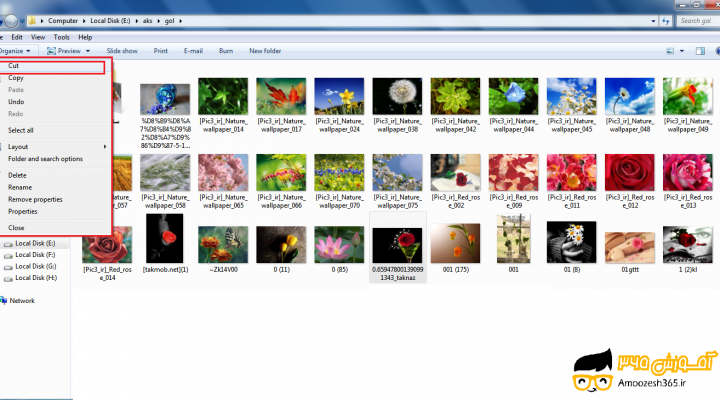This screenshot has width=720, height=400.
Task: Select the Nature_wallpaper_065 pink blossoms thumbnail
Action: tap(223, 173)
